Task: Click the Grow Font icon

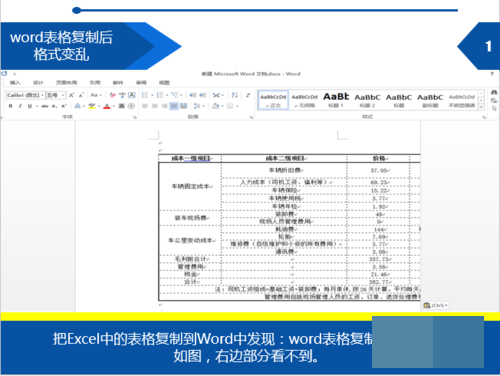Action: pyautogui.click(x=72, y=95)
